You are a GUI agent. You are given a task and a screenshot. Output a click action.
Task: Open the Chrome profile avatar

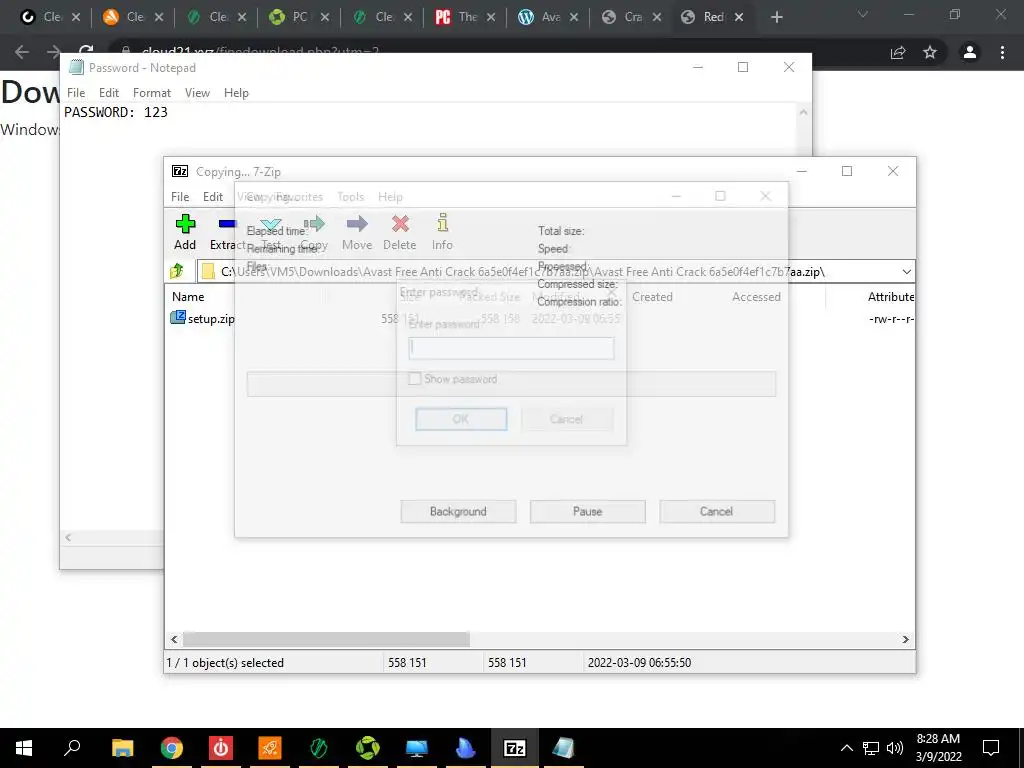coord(970,52)
